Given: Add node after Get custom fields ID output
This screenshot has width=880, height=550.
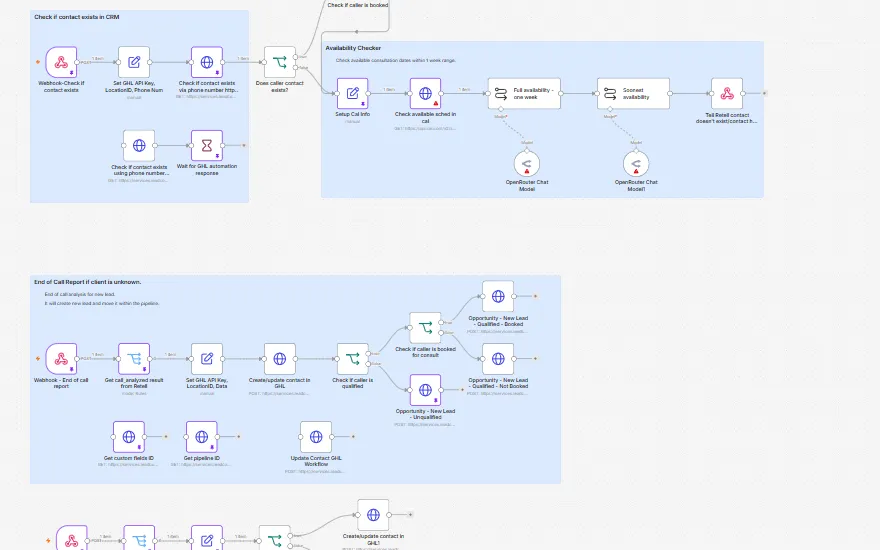Looking at the screenshot, I should click(x=166, y=437).
